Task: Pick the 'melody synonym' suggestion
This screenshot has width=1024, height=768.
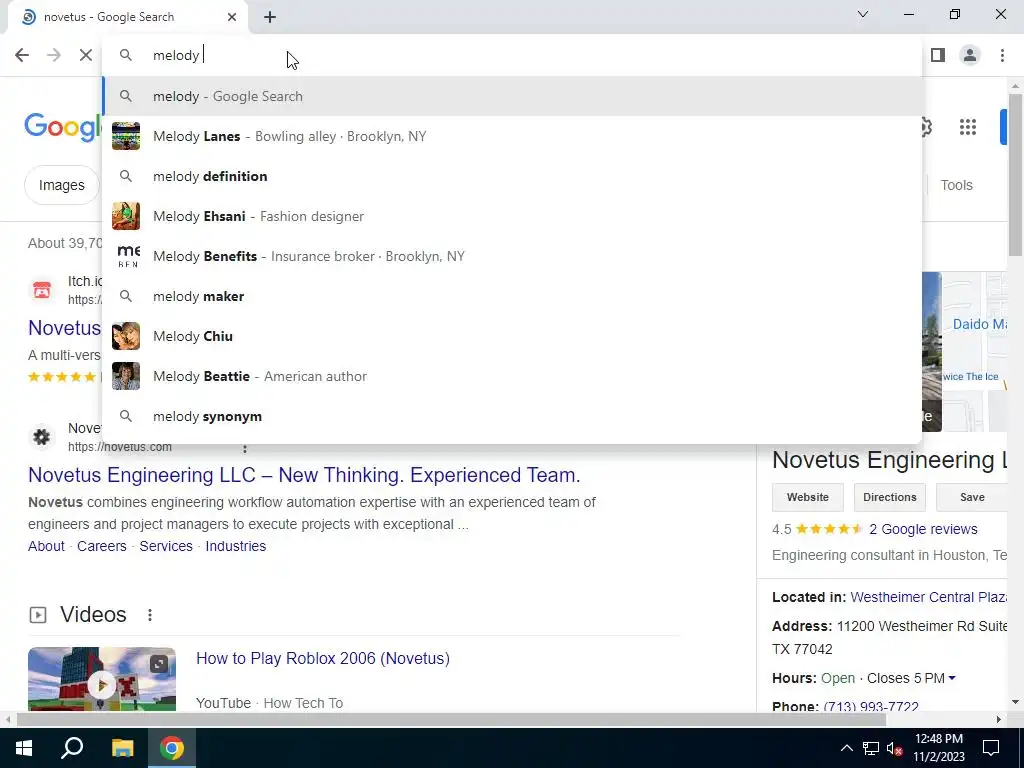Action: (512, 416)
